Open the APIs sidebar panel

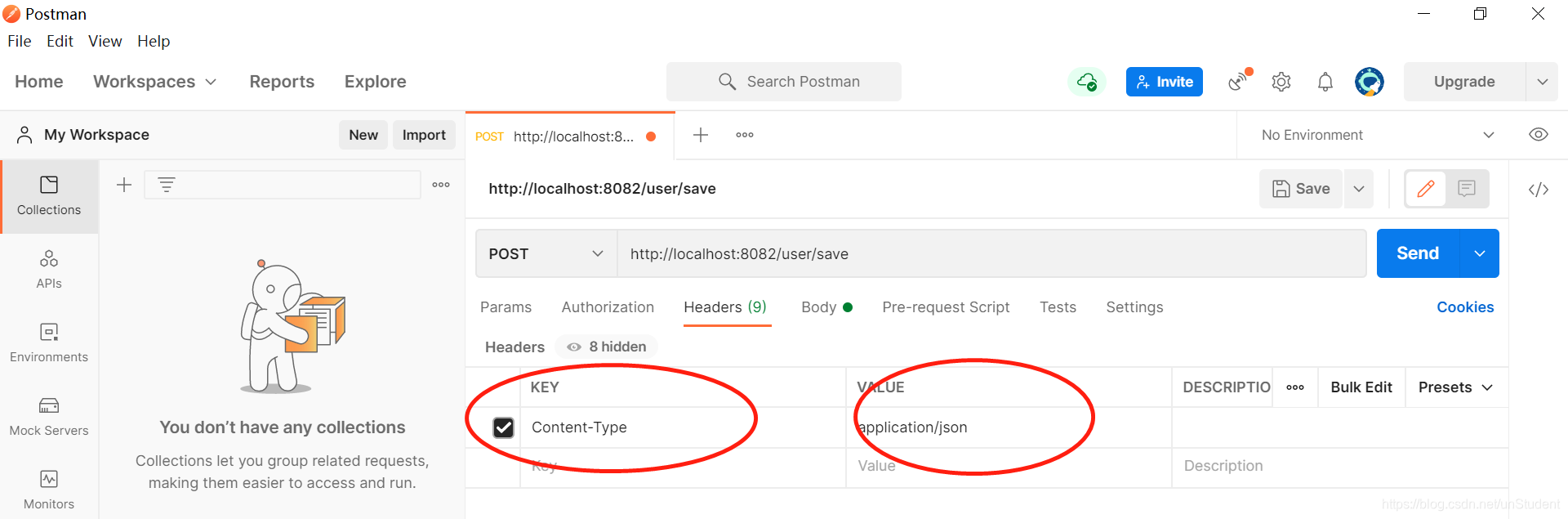pos(49,270)
